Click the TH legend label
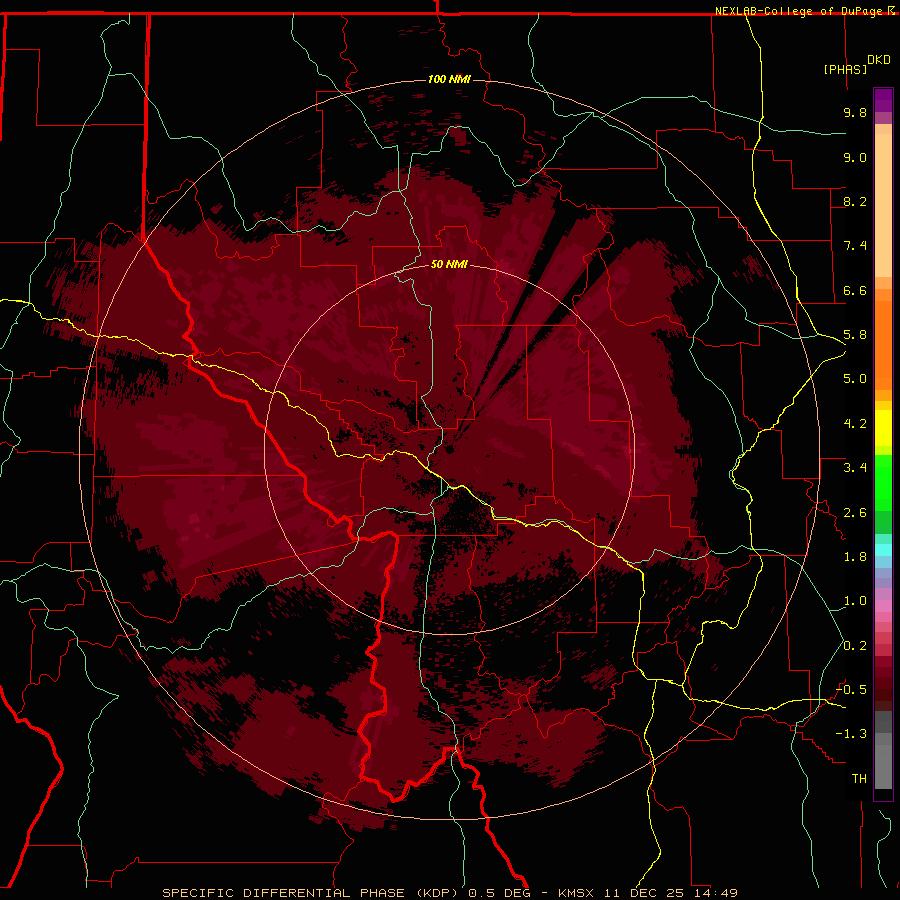 859,779
